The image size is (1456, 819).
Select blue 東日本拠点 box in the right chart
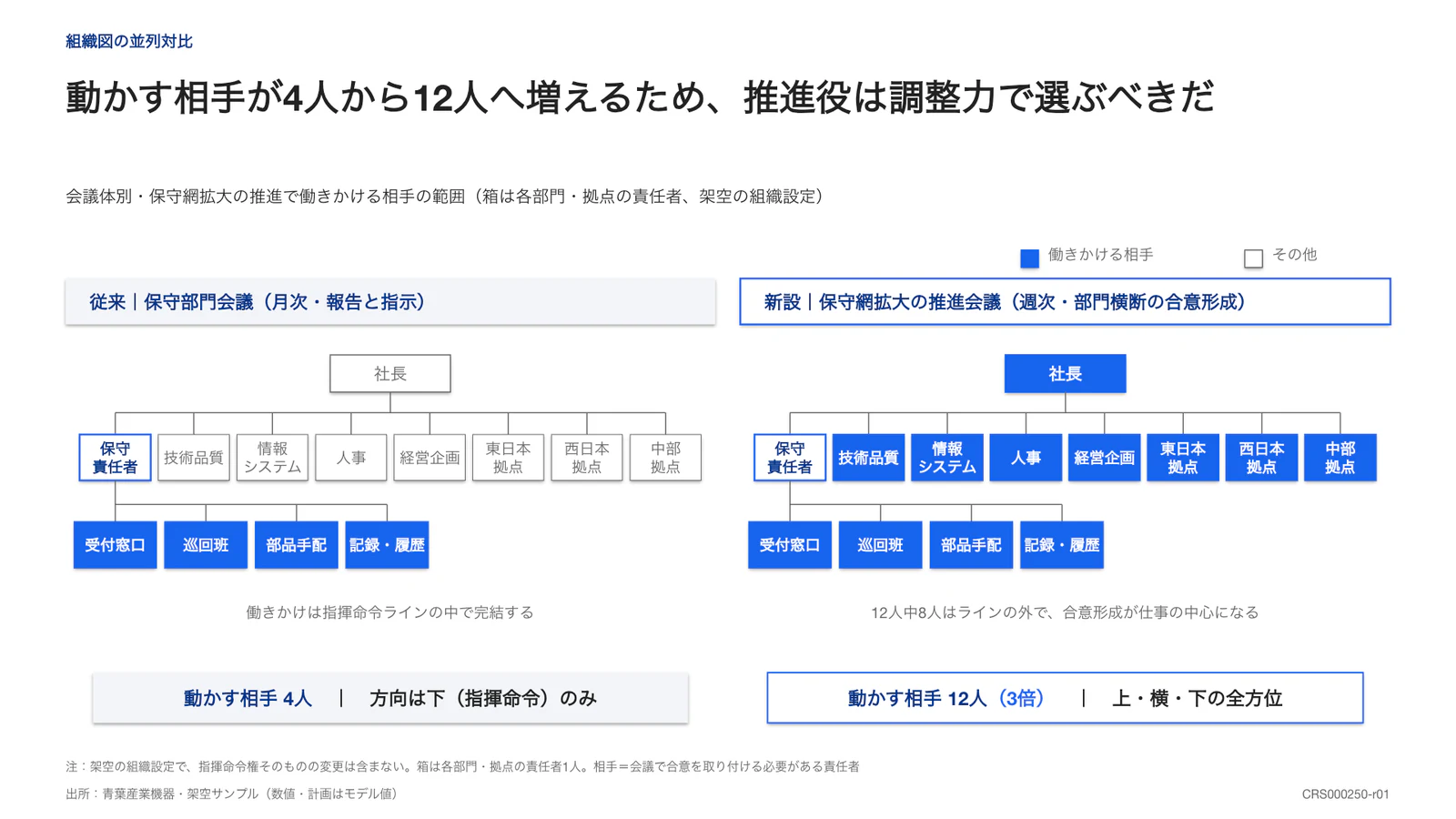pos(1183,458)
